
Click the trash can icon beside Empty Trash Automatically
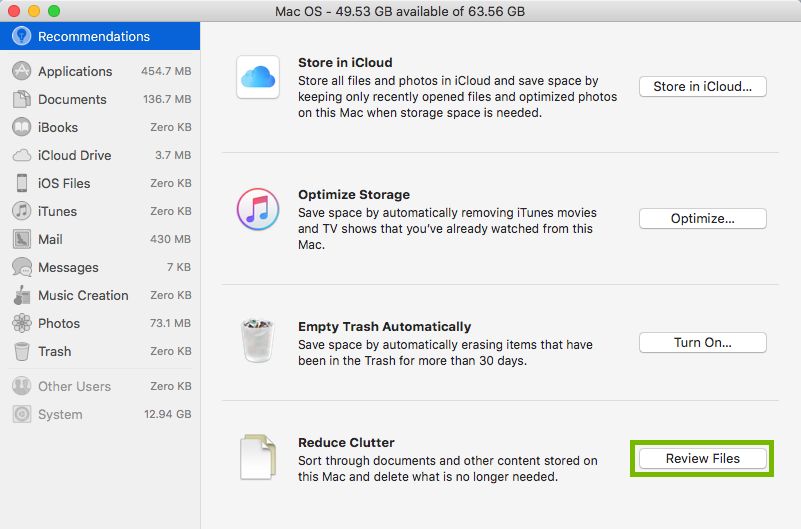pyautogui.click(x=258, y=341)
